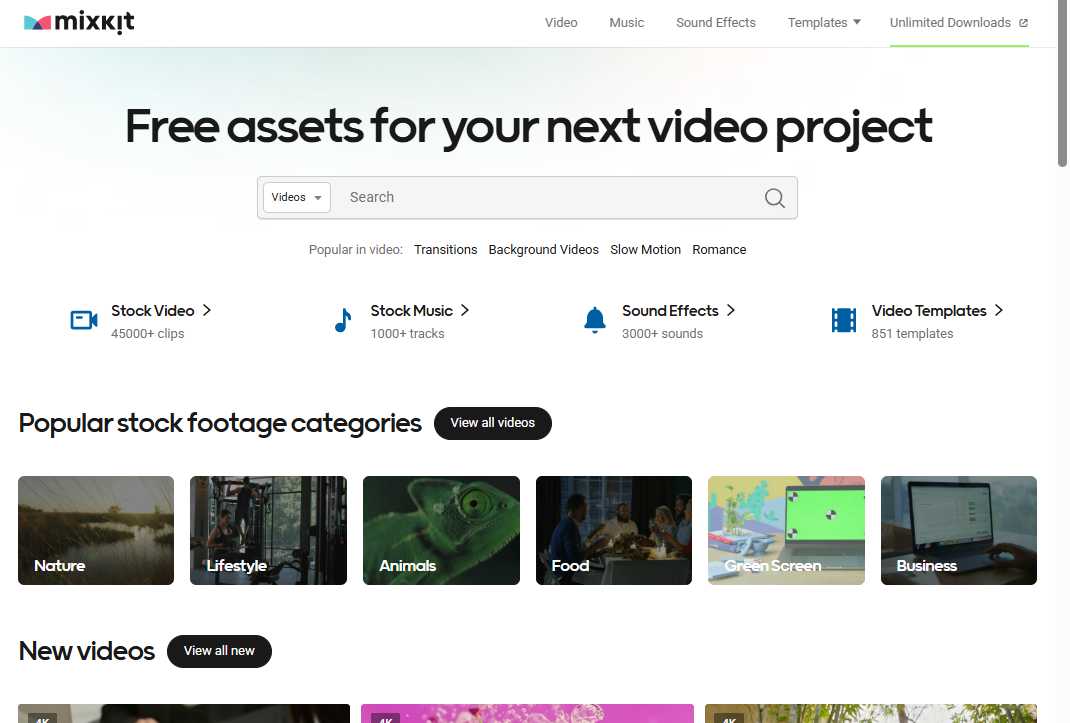Viewport: 1070px width, 723px height.
Task: Click the external-link icon beside Unlimited Downloads
Action: pos(1023,22)
